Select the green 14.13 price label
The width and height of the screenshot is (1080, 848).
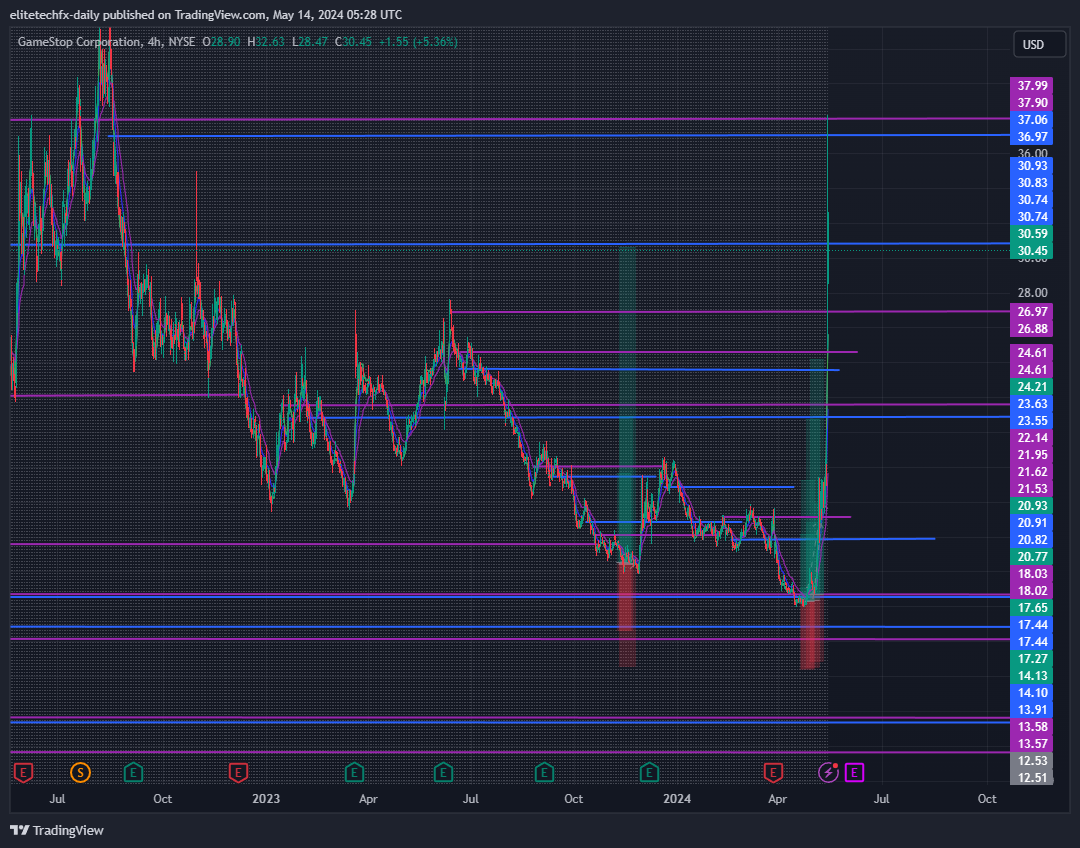pos(1032,676)
